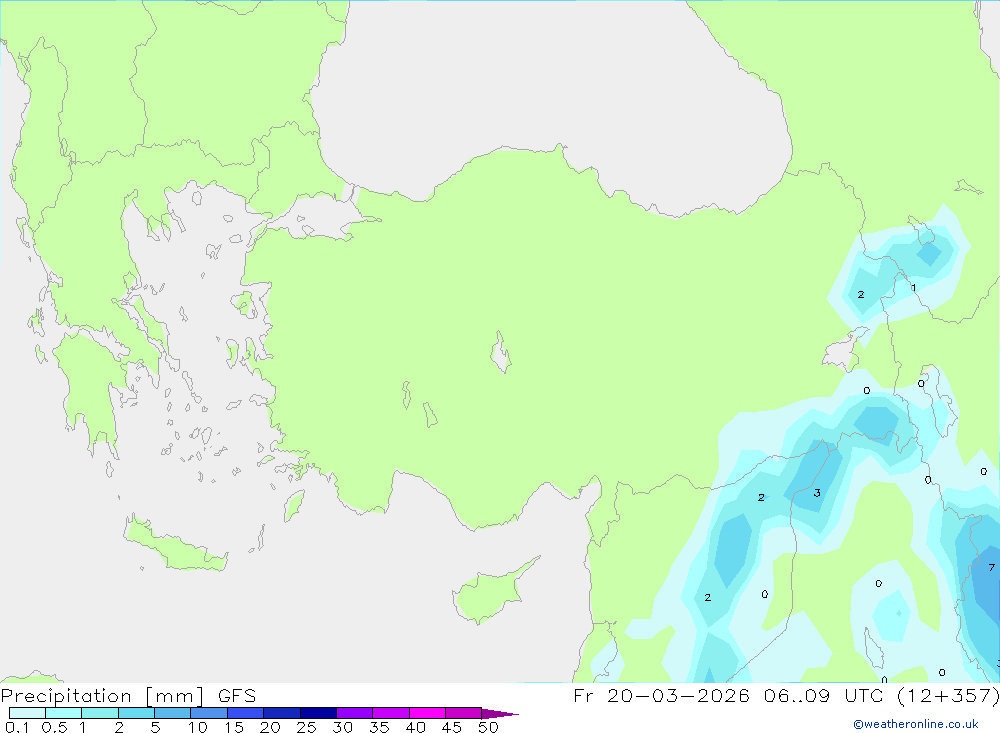Click the map precipitation value "7"
The height and width of the screenshot is (733, 1000).
click(x=991, y=567)
